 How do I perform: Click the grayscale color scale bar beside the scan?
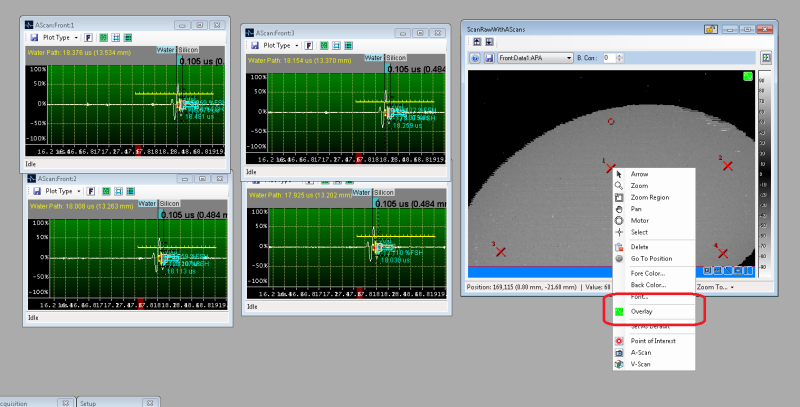(763, 174)
